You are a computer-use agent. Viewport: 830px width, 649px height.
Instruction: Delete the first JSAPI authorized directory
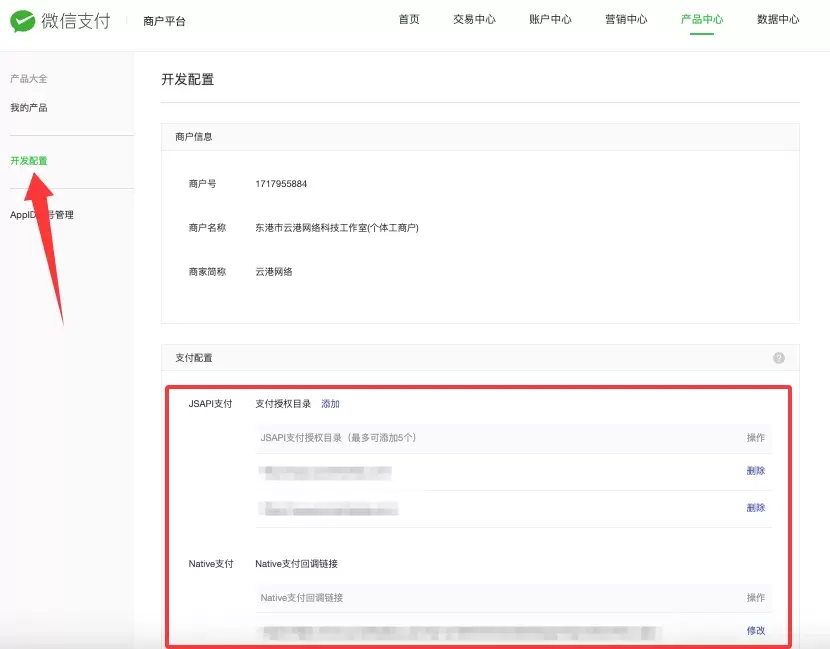click(756, 471)
